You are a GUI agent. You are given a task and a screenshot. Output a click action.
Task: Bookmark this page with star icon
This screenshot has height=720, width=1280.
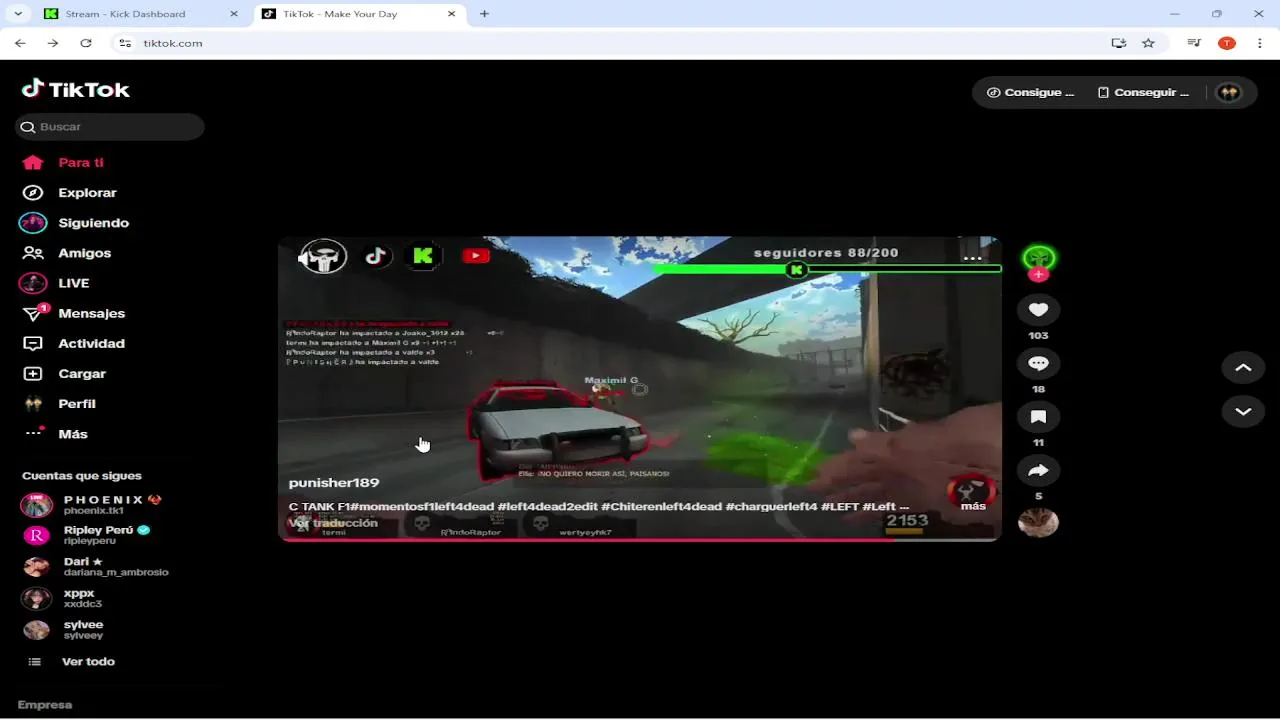pyautogui.click(x=1148, y=43)
